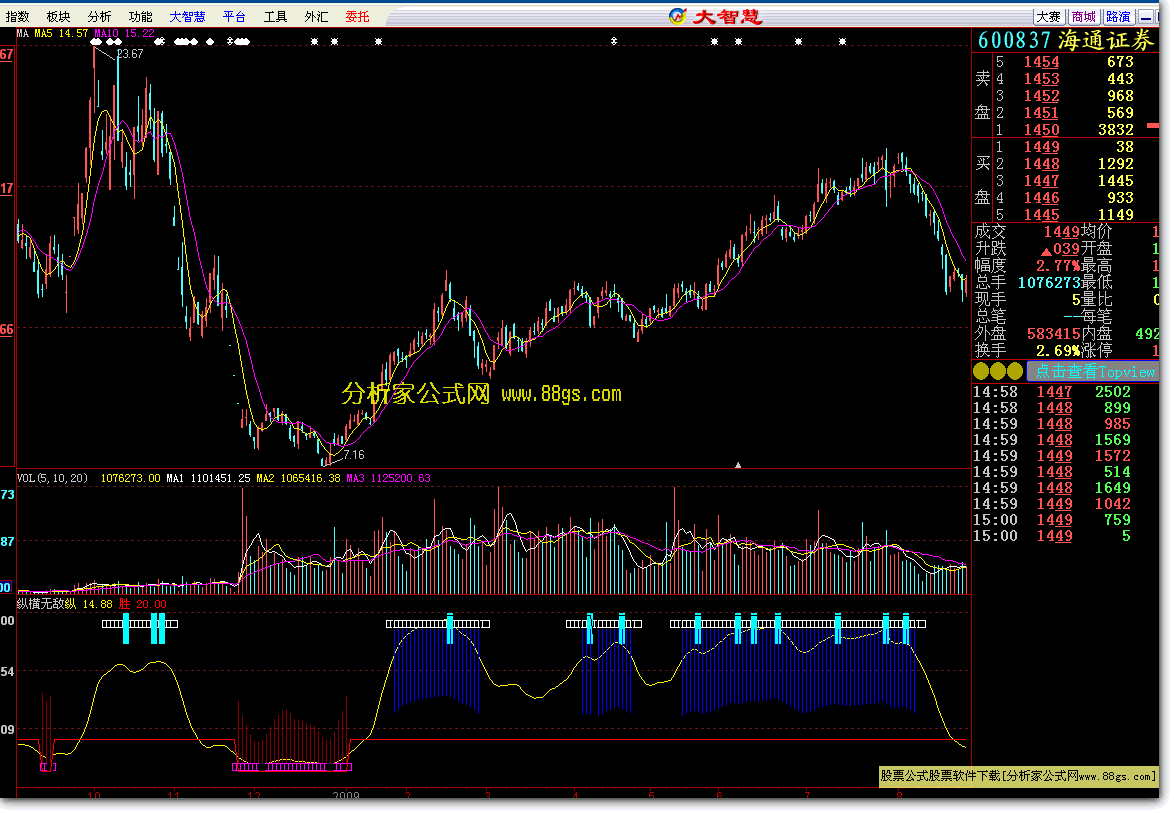Click buy level 3 price 1447
Screen dimensions: 1174x813
[1041, 180]
